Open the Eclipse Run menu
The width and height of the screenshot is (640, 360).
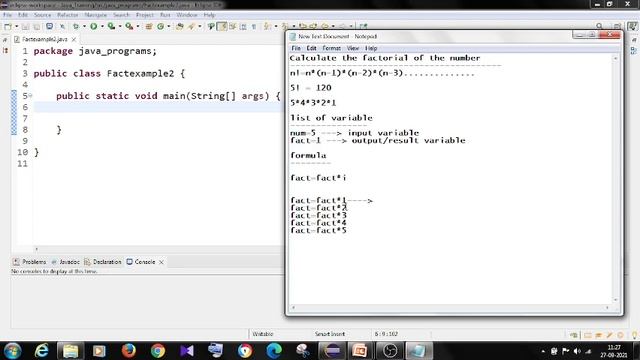(165, 15)
